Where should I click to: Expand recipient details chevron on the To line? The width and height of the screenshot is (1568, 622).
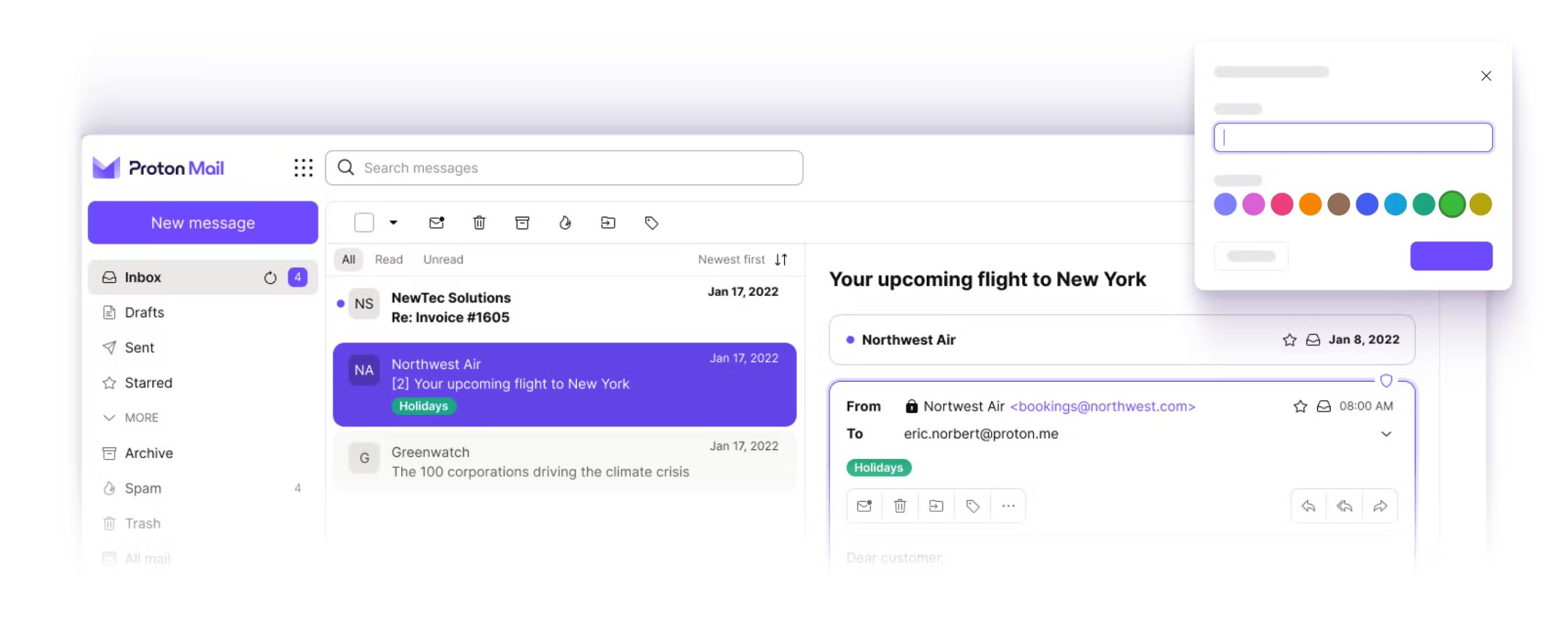pyautogui.click(x=1385, y=434)
